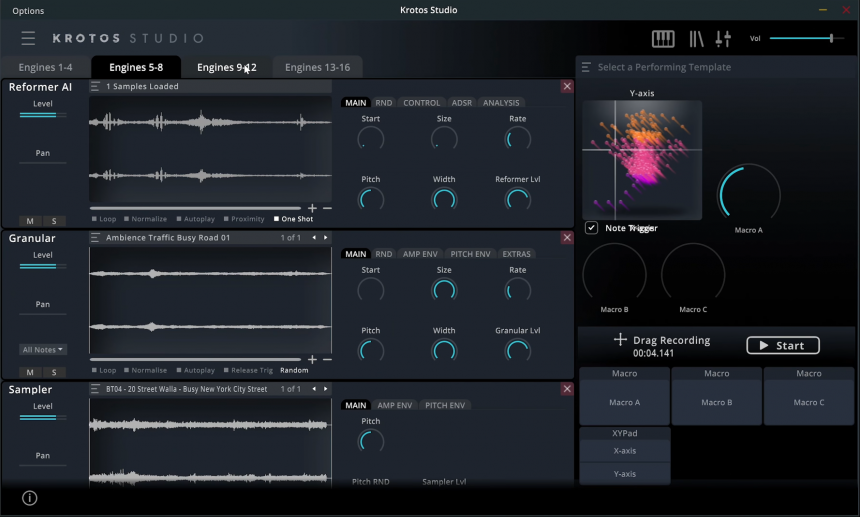Solo the Reformer AI engine
This screenshot has height=517, width=860.
pos(54,221)
